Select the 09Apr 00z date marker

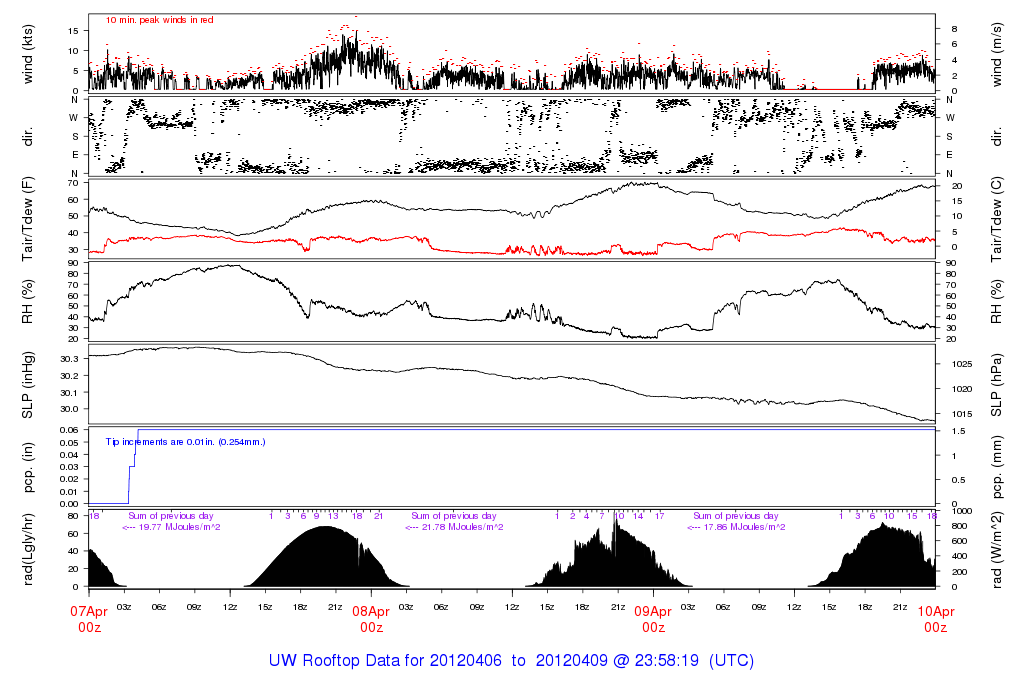pos(653,618)
